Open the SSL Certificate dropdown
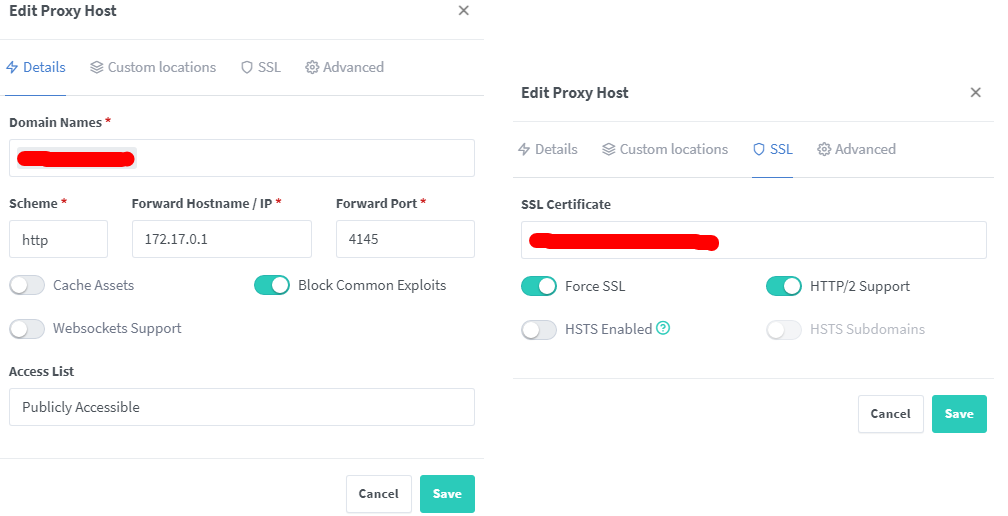Viewport: 1008px width, 516px height. coord(753,240)
